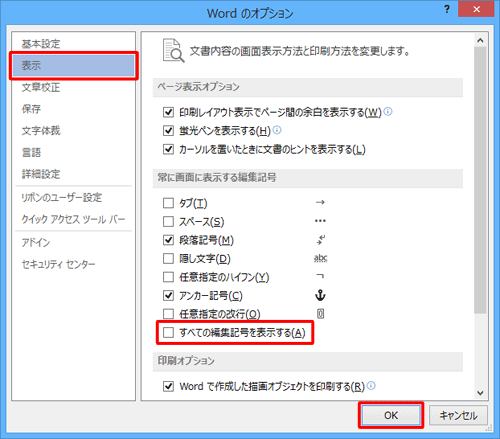Toggle Word で作成した描画オブジェクトを印刷する checkbox

168,386
